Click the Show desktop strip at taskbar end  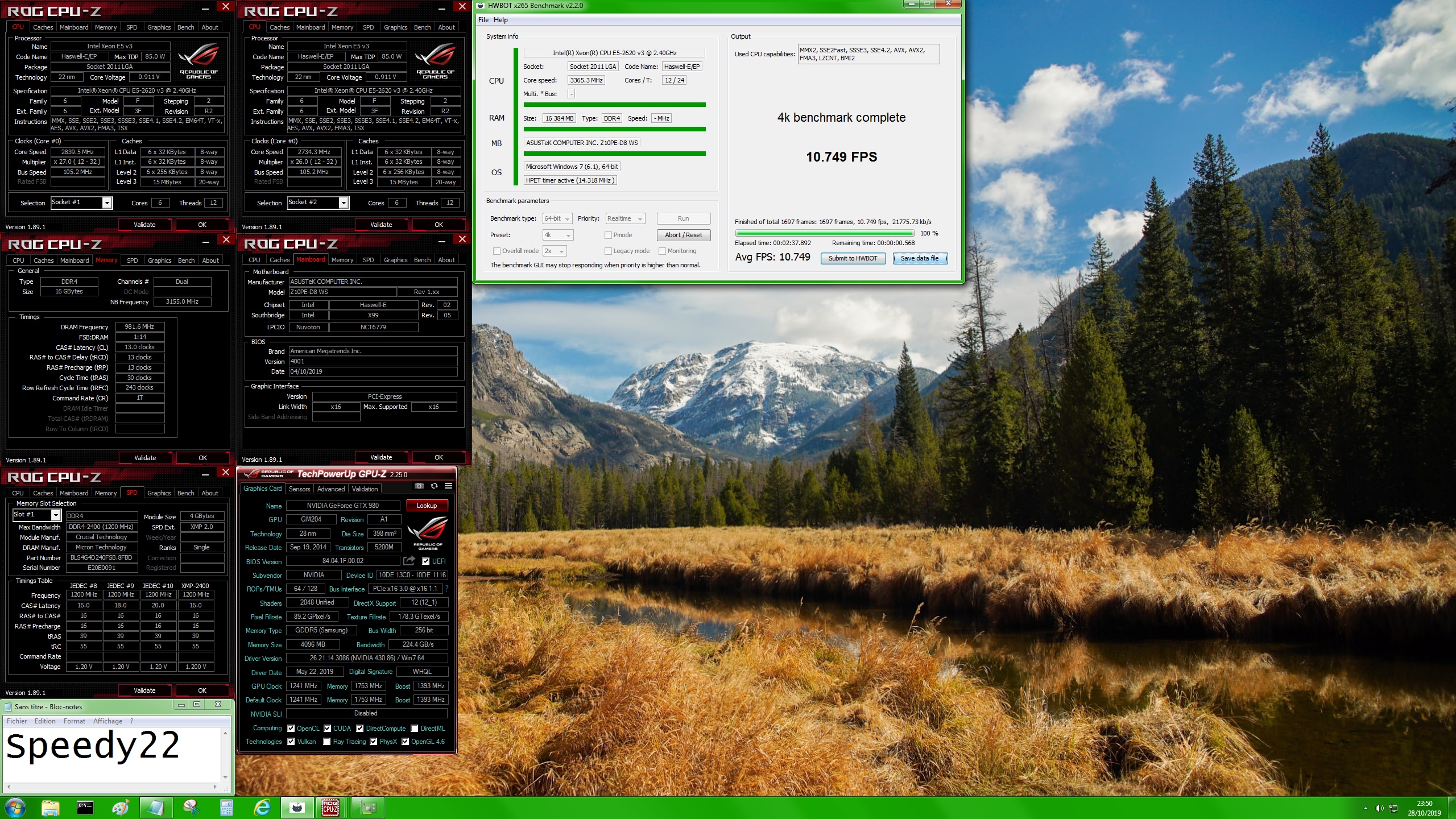[x=1452, y=808]
